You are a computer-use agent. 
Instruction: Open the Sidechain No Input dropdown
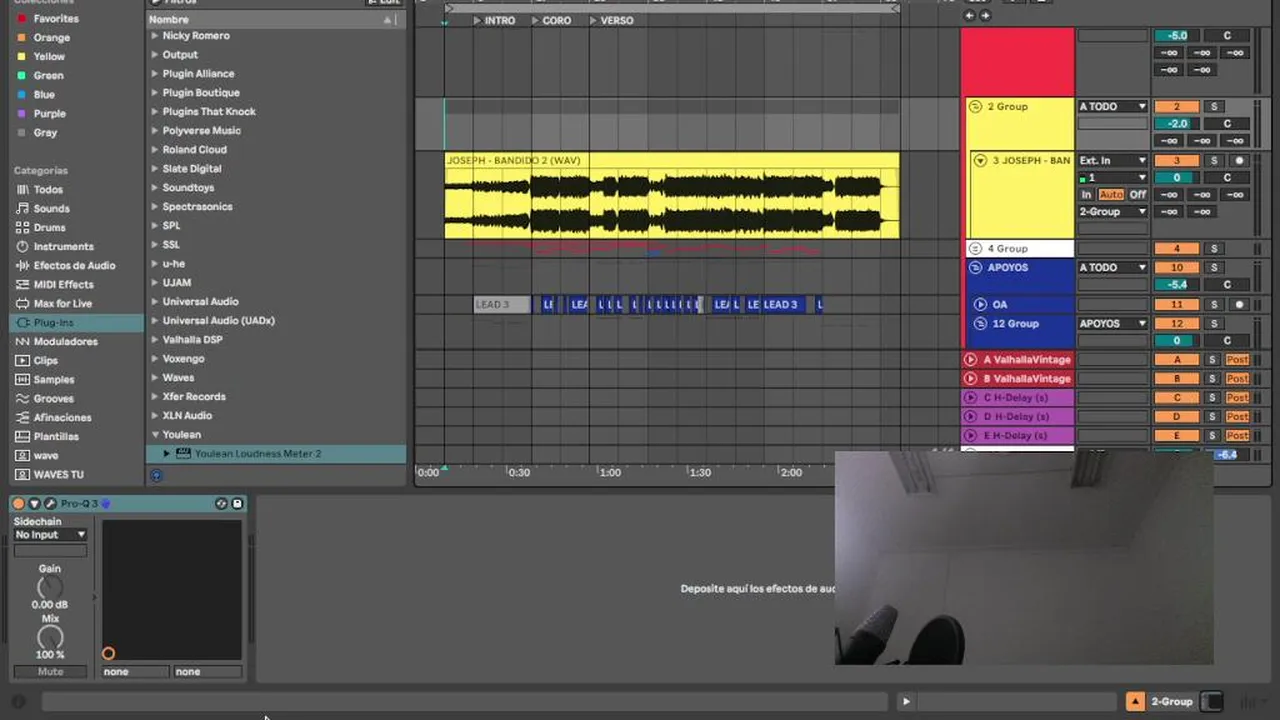(50, 535)
